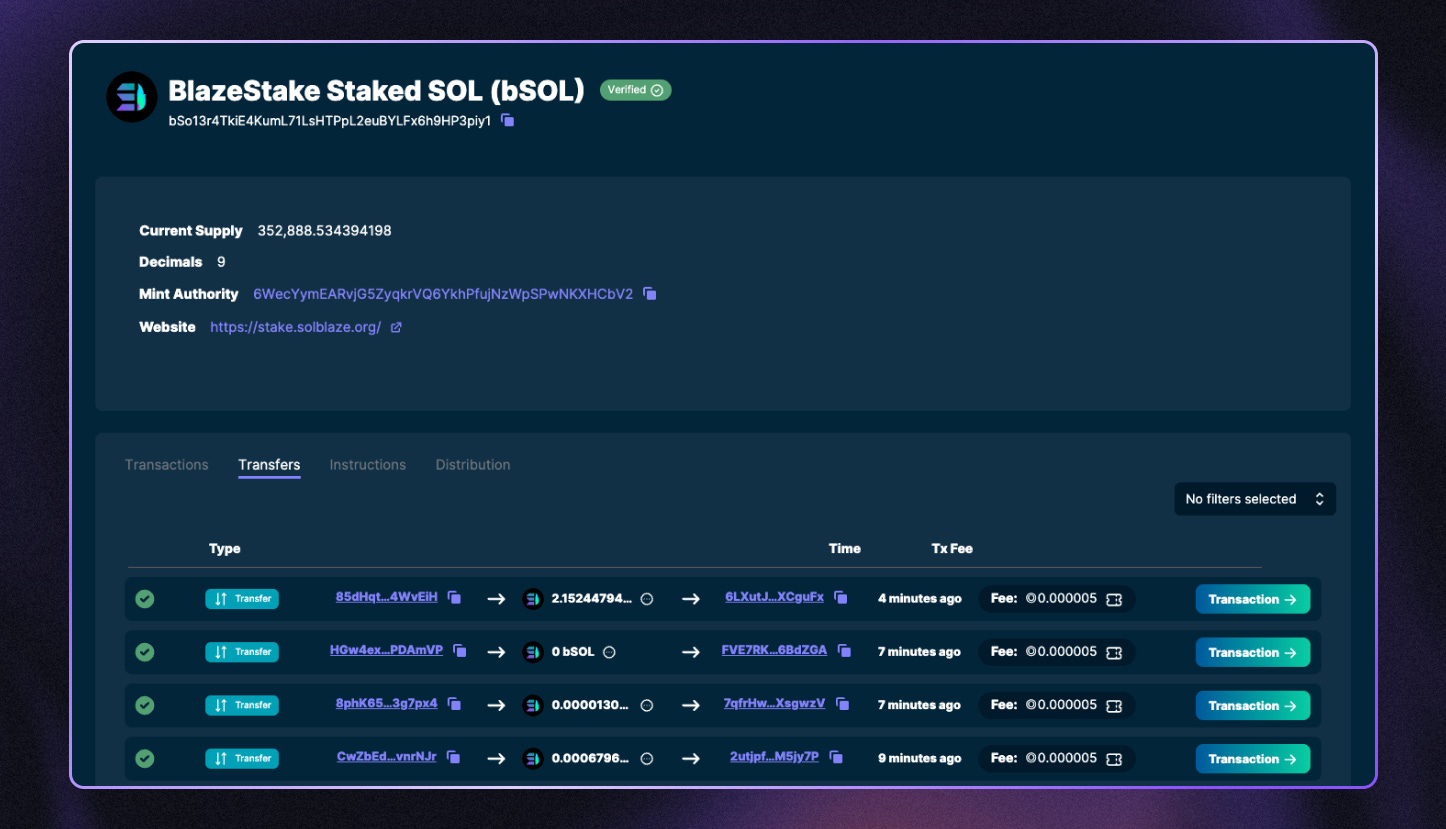Screen dimensions: 1446x829
Task: Copy recipient address 7qfrHw...XsgwzV
Action: tap(842, 704)
